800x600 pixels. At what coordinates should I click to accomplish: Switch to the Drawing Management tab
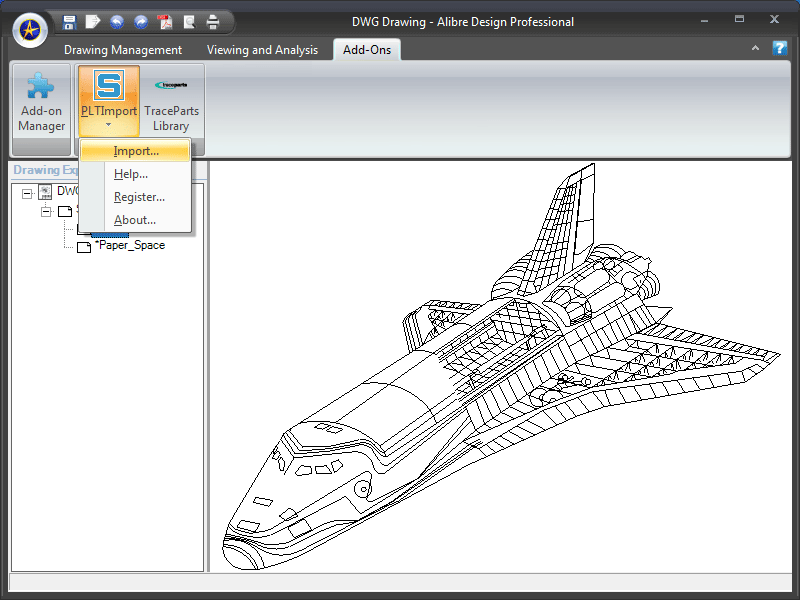(123, 49)
